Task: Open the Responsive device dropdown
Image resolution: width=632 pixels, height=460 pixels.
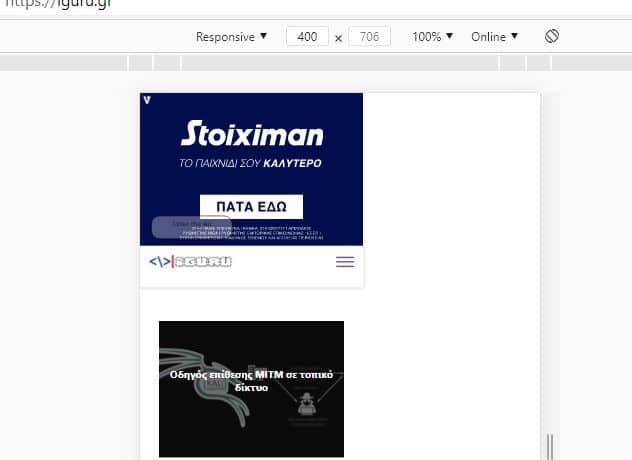Action: coord(231,37)
